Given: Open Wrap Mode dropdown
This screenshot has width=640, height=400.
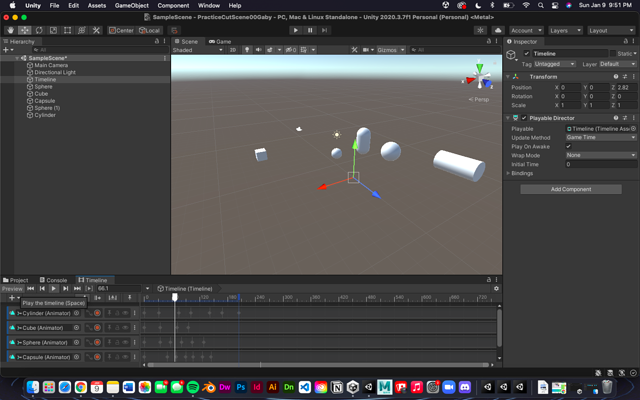Looking at the screenshot, I should (601, 155).
